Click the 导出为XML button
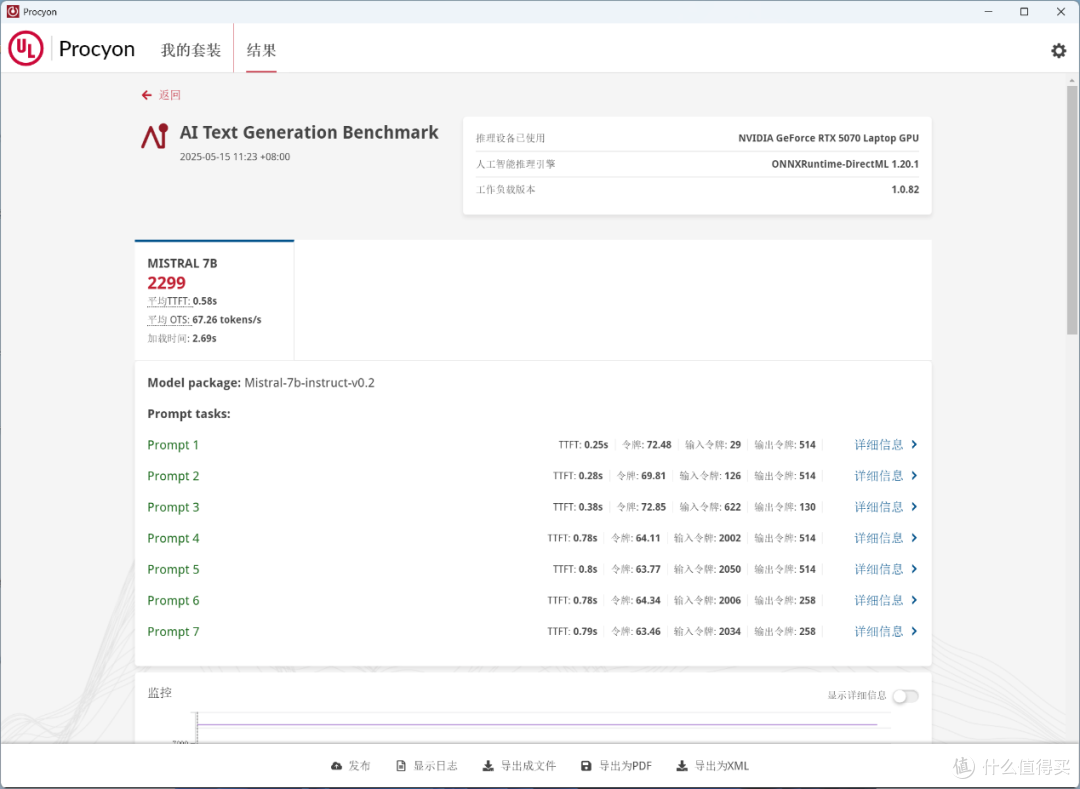Image resolution: width=1080 pixels, height=789 pixels. (x=713, y=766)
